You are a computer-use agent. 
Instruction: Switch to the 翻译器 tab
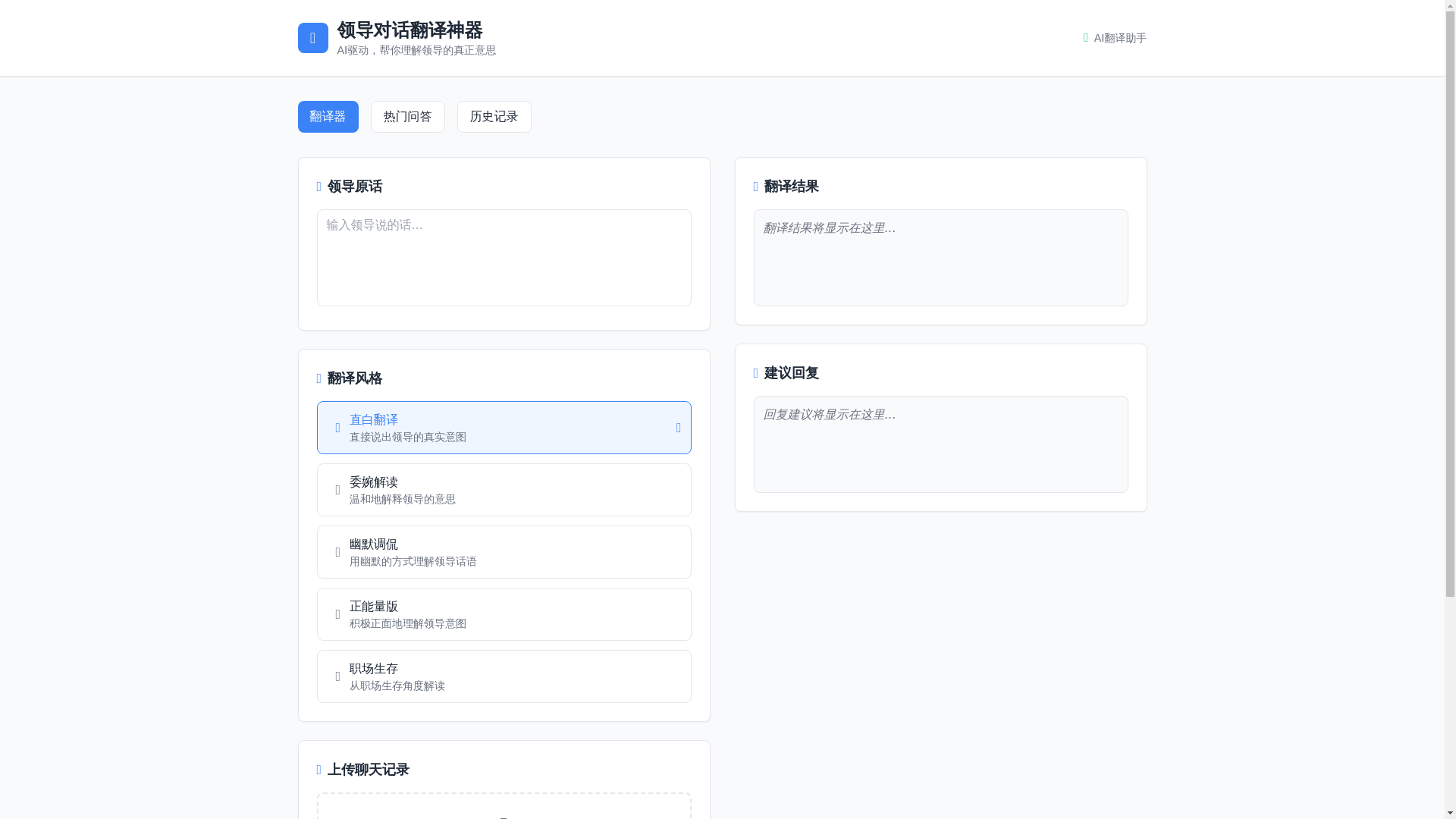click(328, 117)
